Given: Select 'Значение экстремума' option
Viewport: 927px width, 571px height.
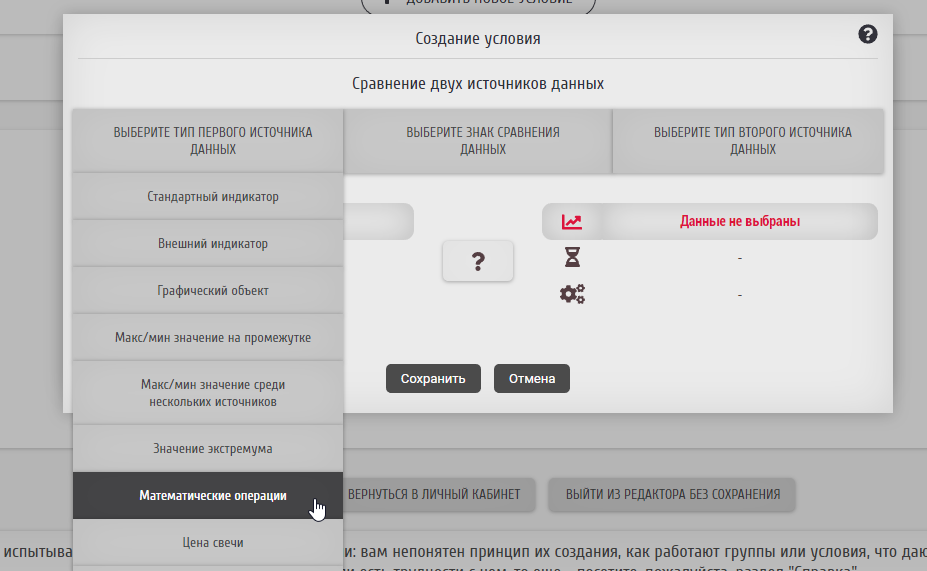Looking at the screenshot, I should 212,449.
